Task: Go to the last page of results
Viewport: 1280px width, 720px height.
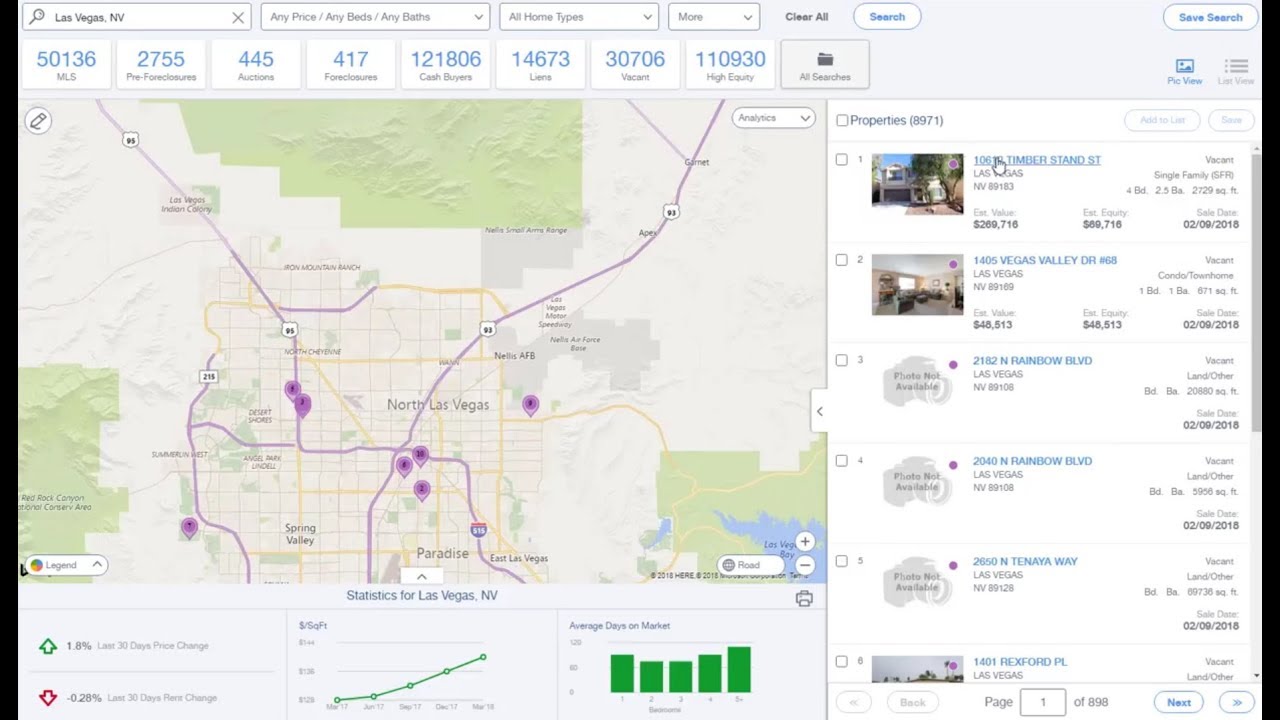Action: tap(1236, 702)
